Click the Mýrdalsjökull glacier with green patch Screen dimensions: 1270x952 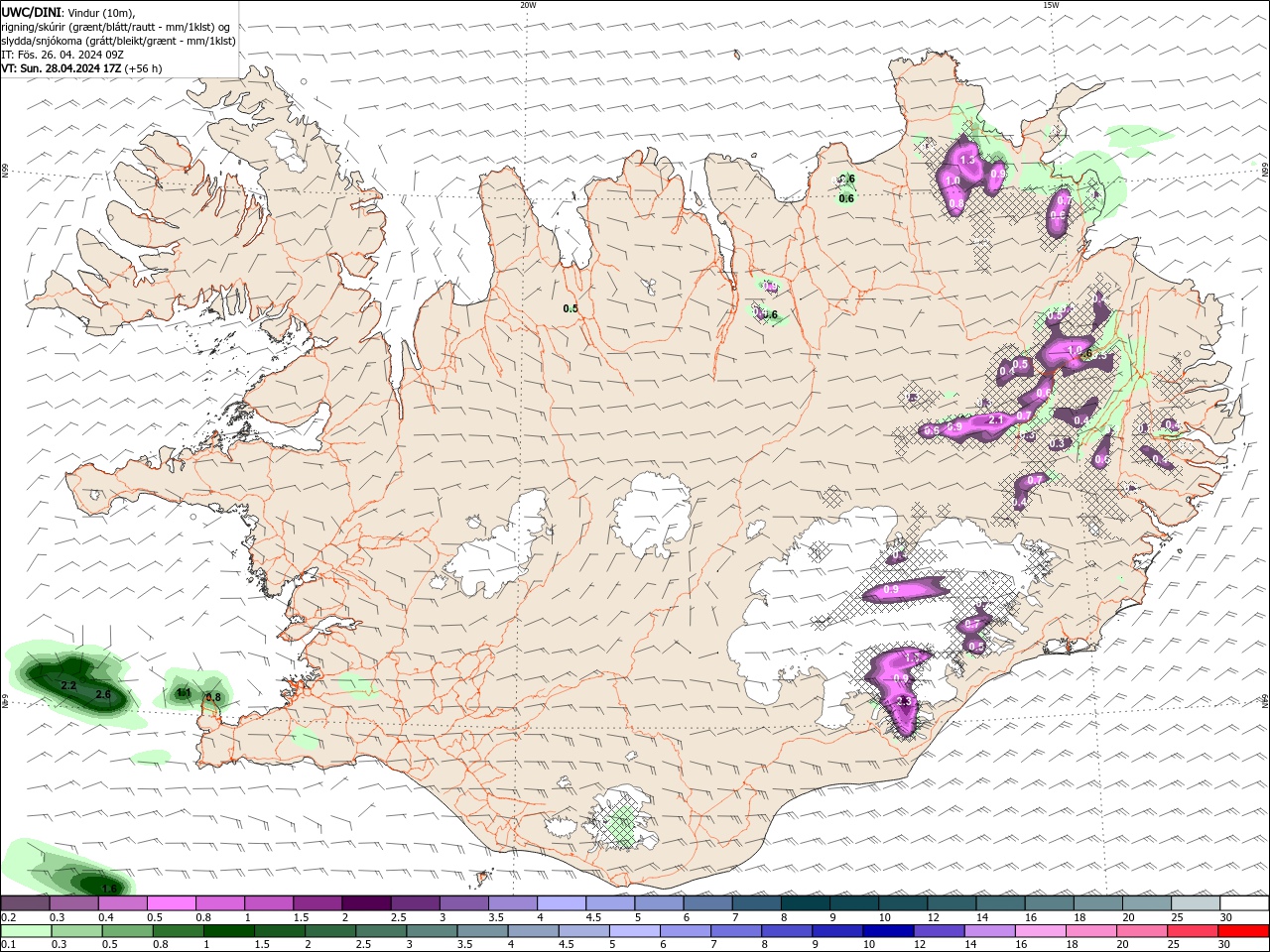[x=622, y=819]
